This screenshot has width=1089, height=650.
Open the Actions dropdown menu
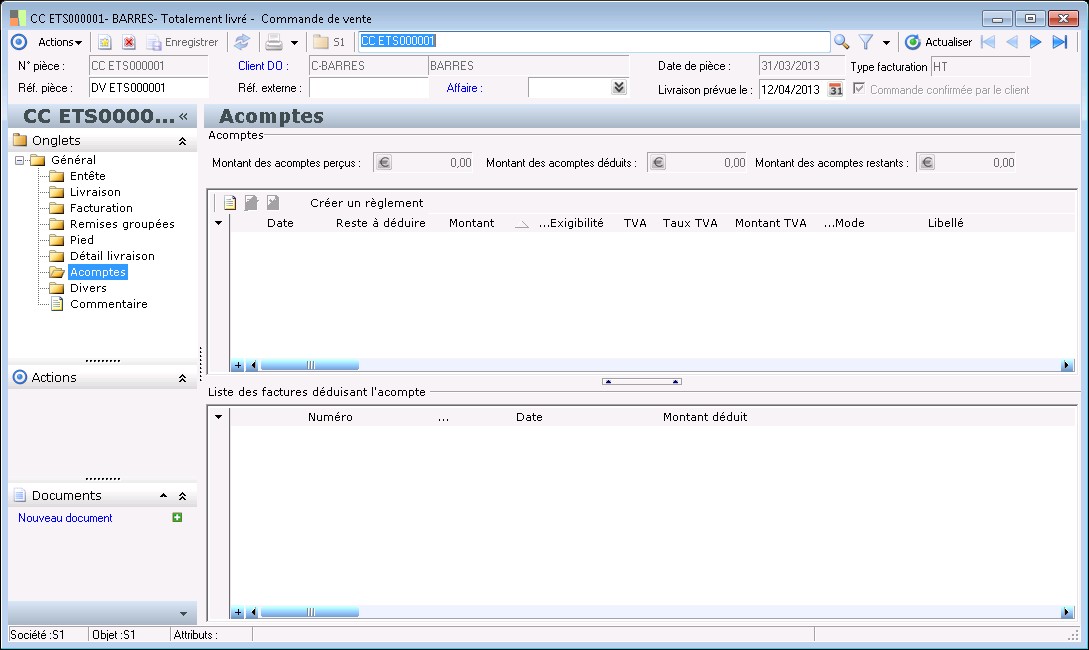pyautogui.click(x=60, y=42)
